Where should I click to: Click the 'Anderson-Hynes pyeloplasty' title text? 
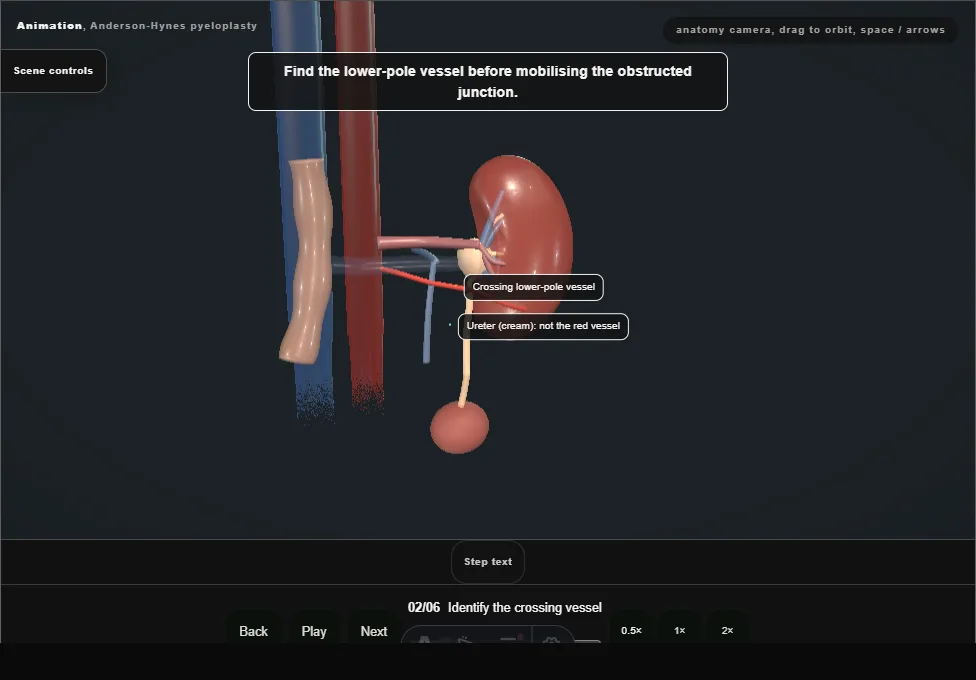(x=174, y=26)
